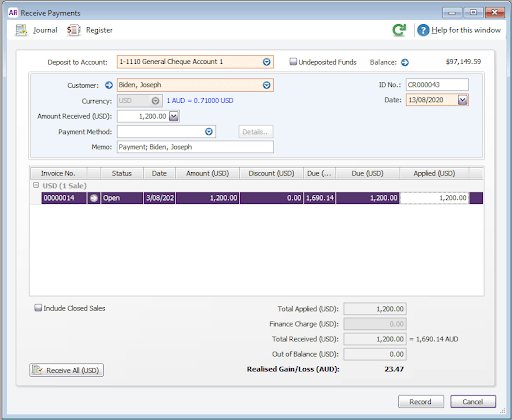Open the Customer dropdown arrow
The height and width of the screenshot is (420, 512).
(266, 85)
